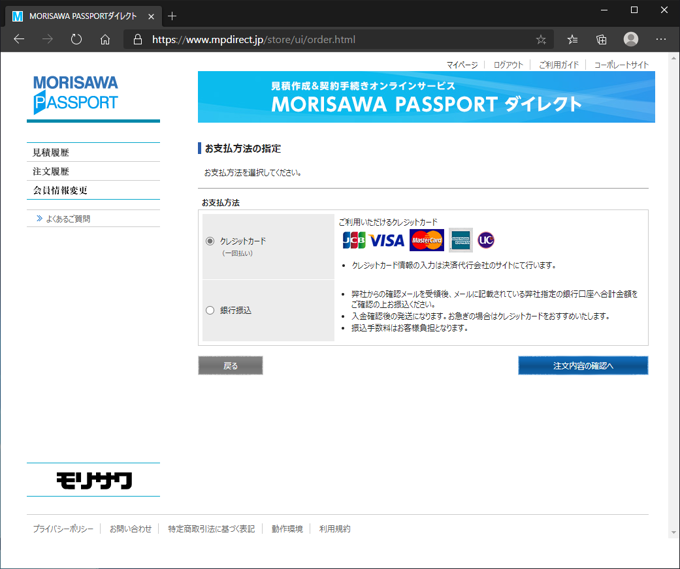The height and width of the screenshot is (569, 680).
Task: Click the browser forward arrow
Action: click(47, 39)
